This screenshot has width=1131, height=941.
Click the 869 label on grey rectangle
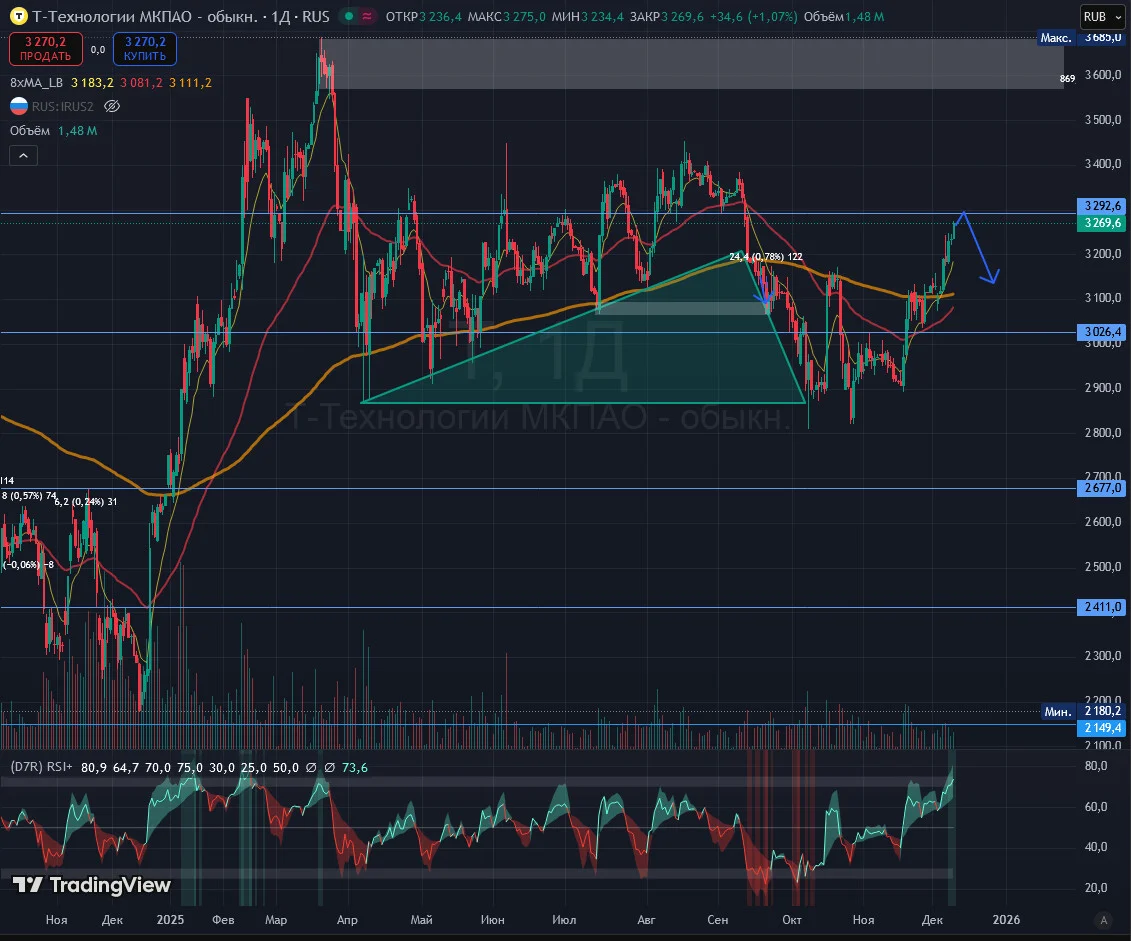[x=1068, y=79]
